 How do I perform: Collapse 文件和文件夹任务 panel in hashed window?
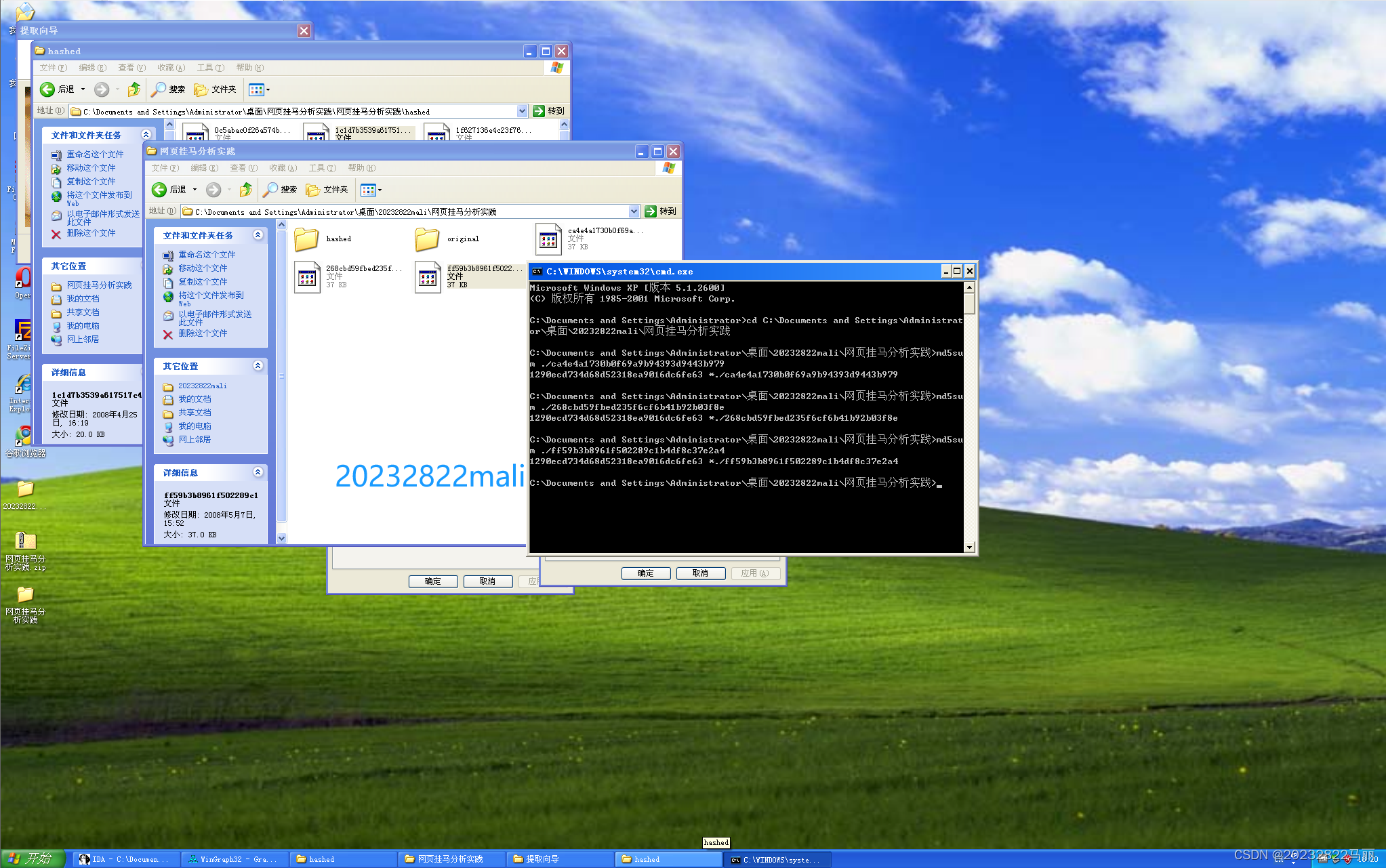coord(146,135)
